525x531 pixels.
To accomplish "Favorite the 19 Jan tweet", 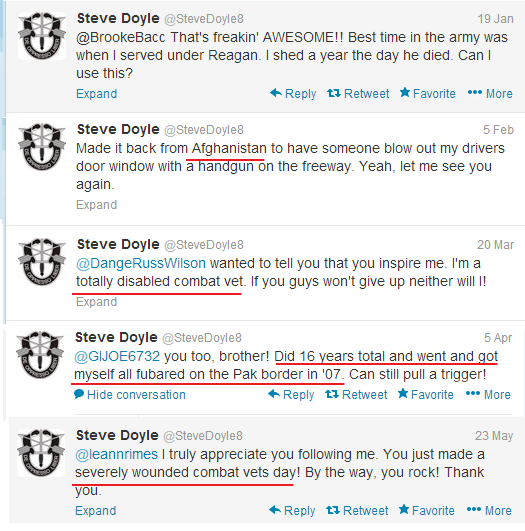I will pos(427,93).
